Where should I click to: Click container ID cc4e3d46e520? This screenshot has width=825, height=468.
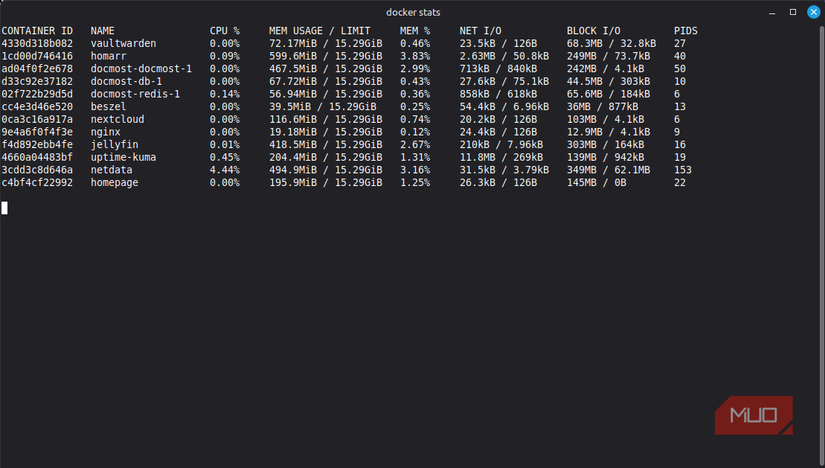click(x=37, y=106)
